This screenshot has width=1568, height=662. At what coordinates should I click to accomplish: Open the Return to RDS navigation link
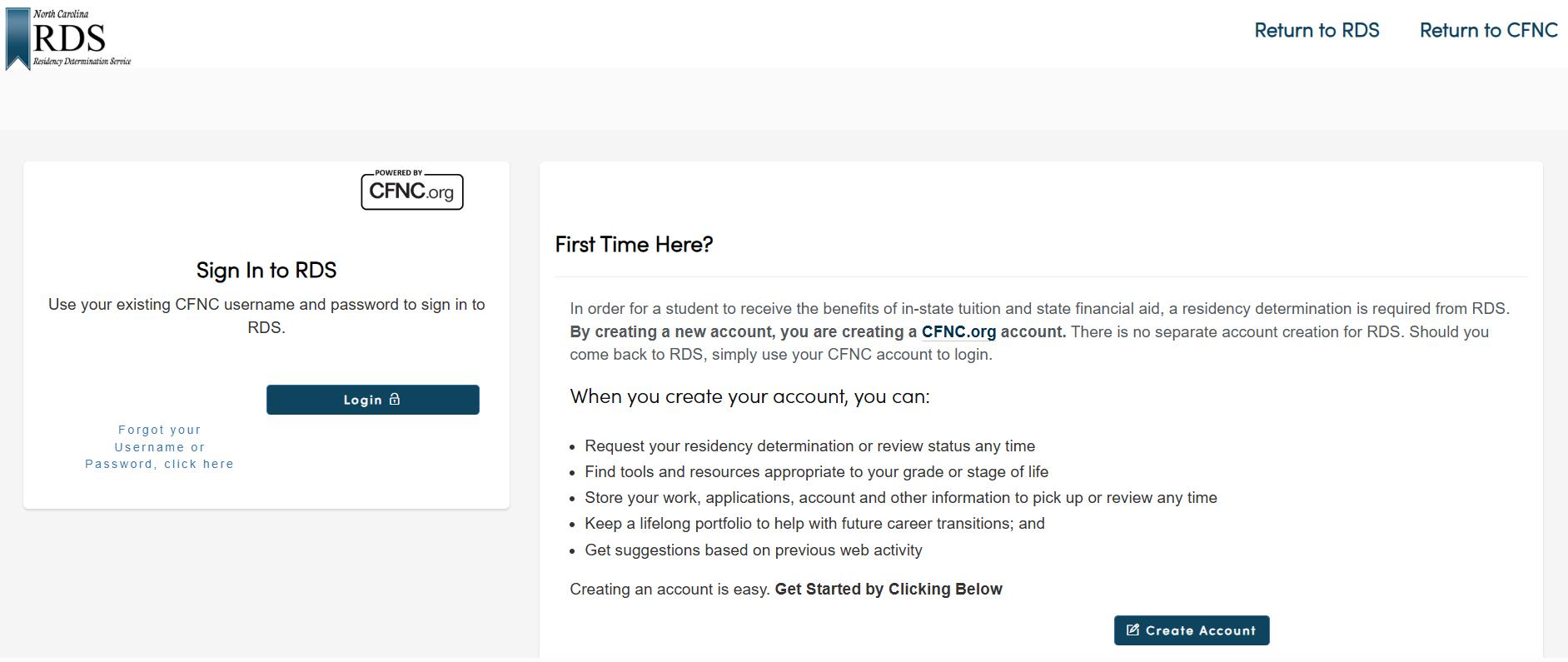tap(1317, 31)
